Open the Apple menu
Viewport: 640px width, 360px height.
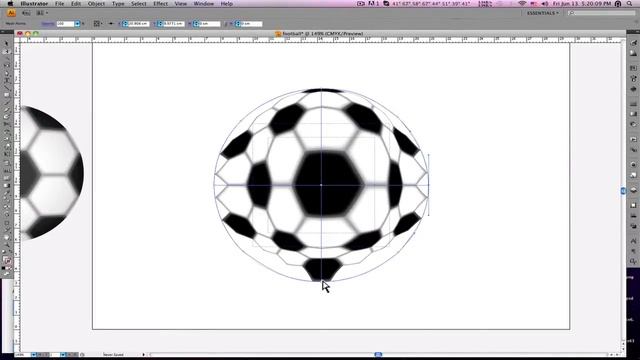[10, 4]
